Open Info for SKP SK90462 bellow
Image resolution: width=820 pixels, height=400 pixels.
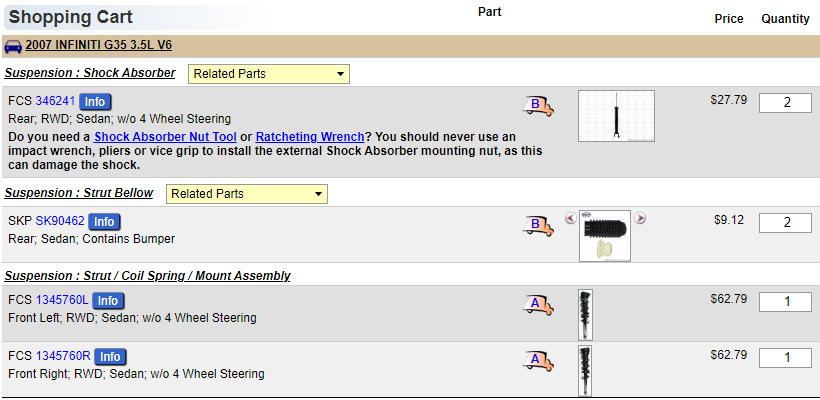pos(104,221)
